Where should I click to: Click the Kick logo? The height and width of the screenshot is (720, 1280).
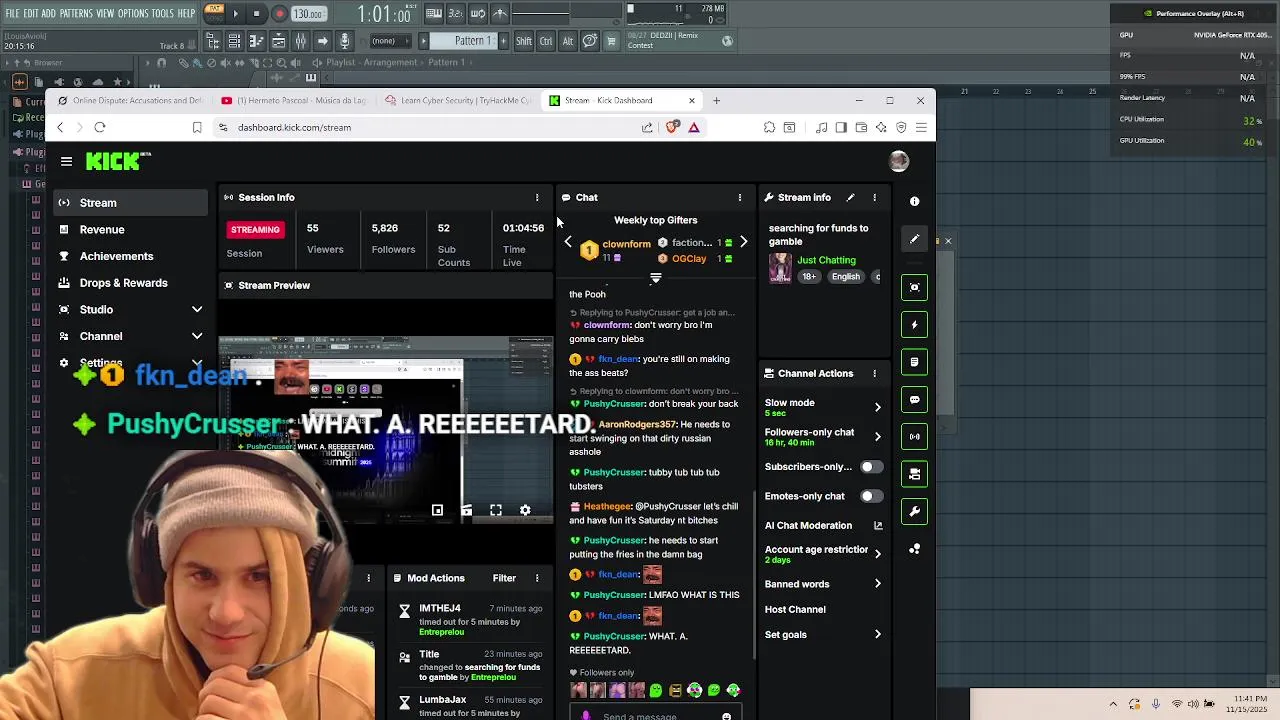[x=117, y=161]
